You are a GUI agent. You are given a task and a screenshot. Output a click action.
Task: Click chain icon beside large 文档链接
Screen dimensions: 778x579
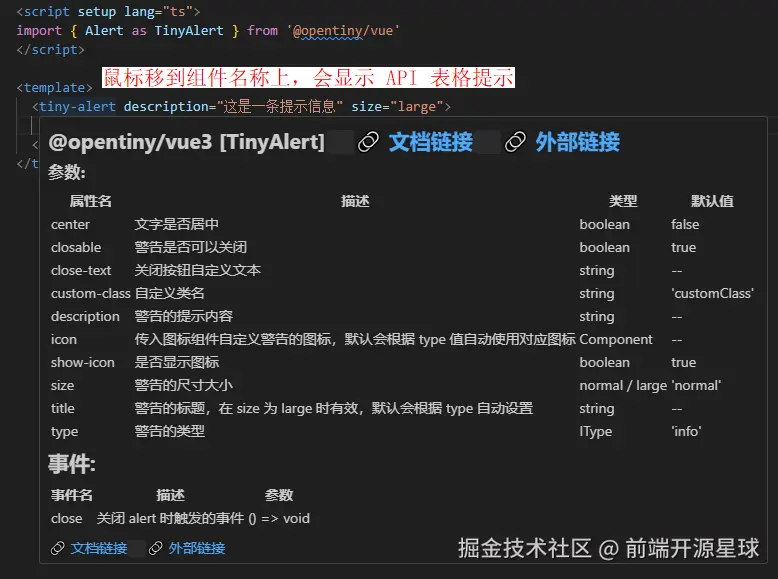click(369, 142)
